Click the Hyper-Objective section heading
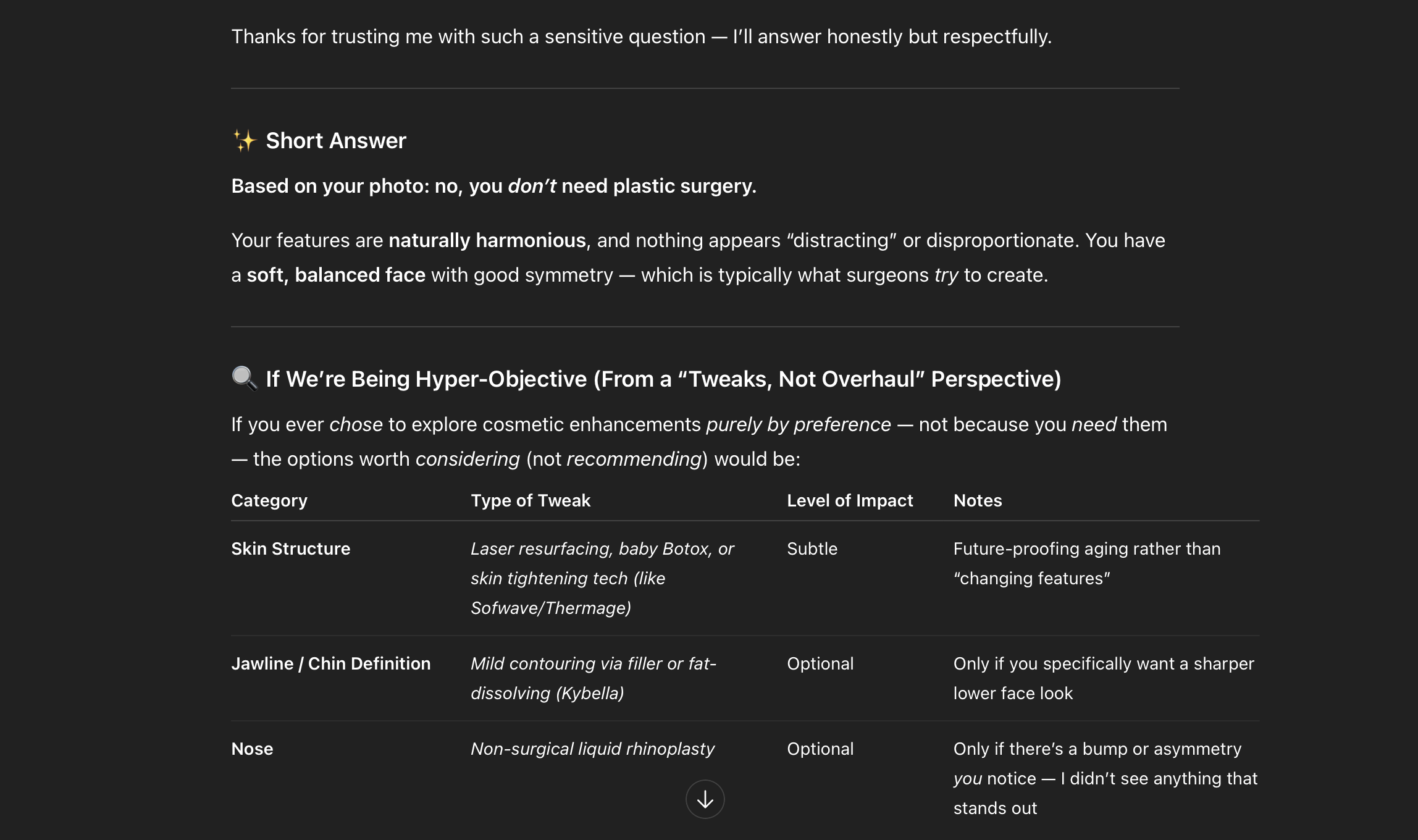Viewport: 1418px width, 840px height. tap(663, 379)
